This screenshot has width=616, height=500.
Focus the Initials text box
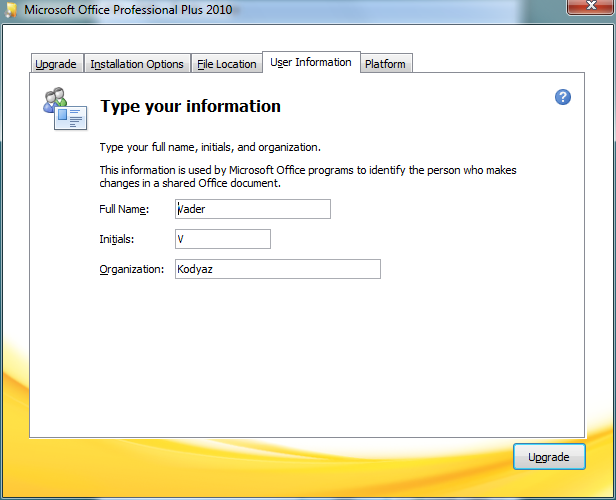coord(223,239)
